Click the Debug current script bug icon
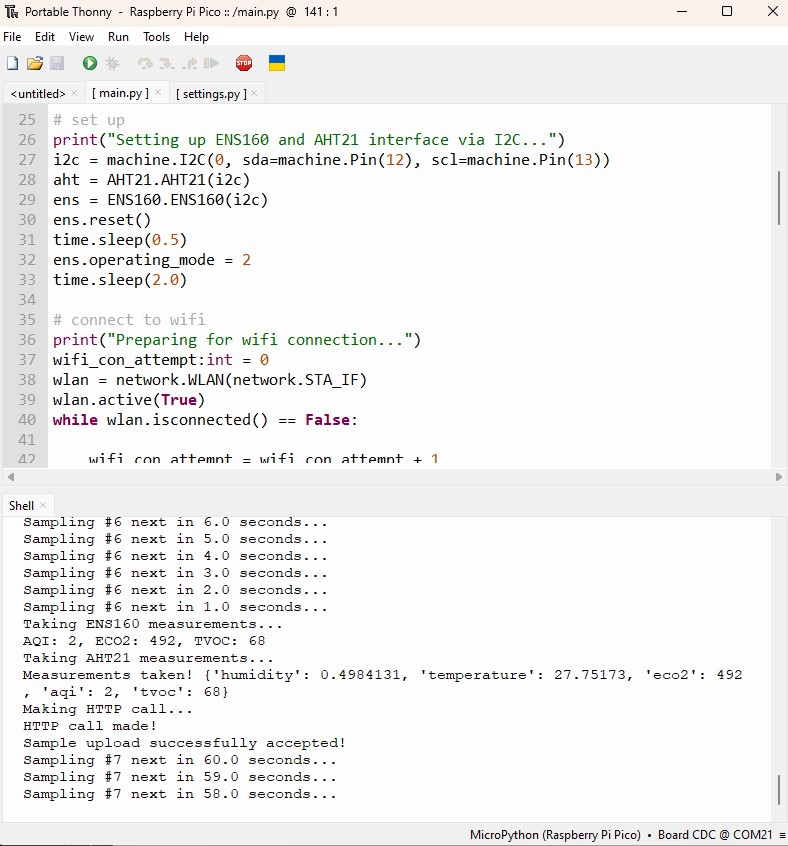 [x=112, y=63]
